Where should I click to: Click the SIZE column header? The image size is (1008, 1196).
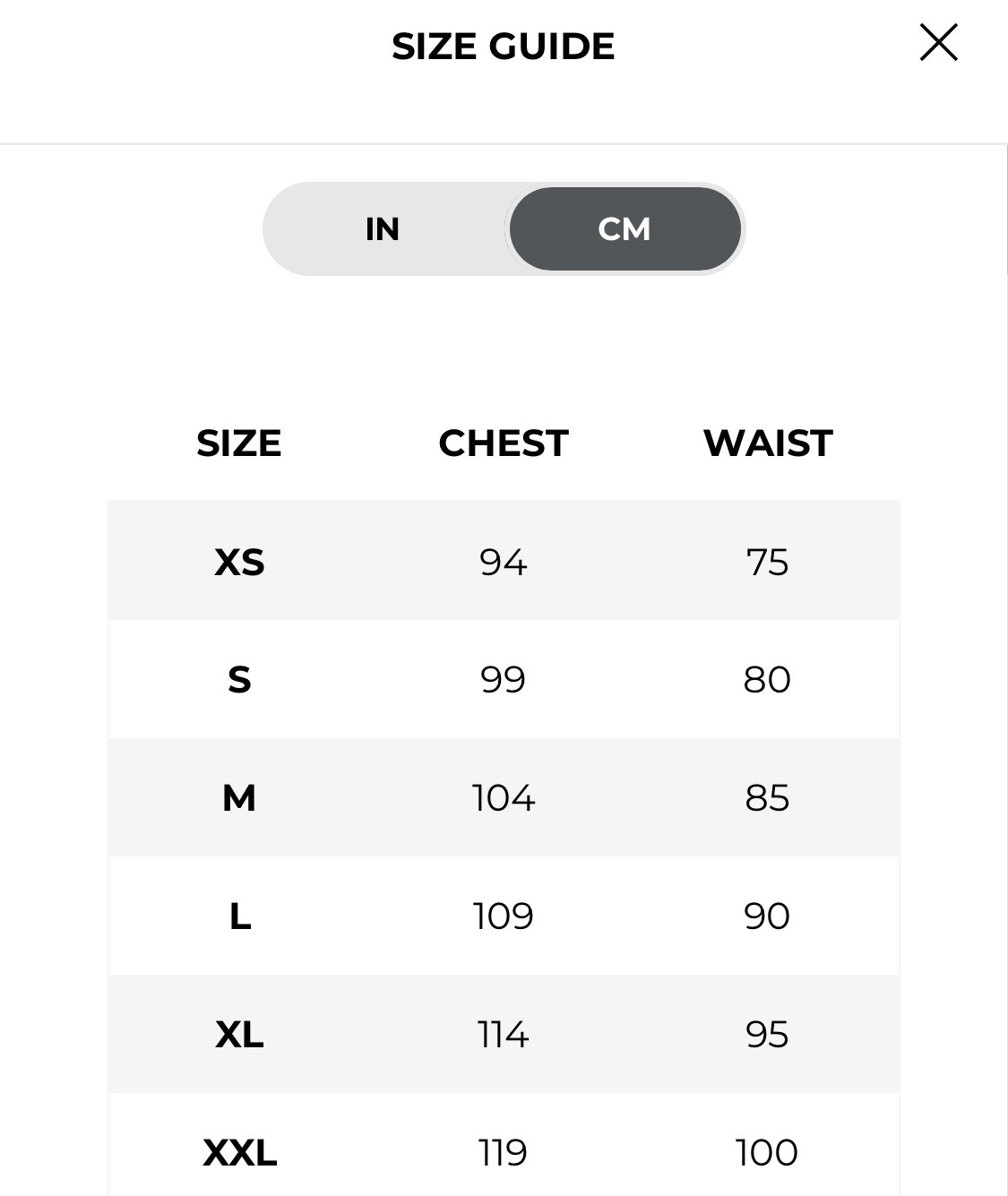pyautogui.click(x=239, y=443)
